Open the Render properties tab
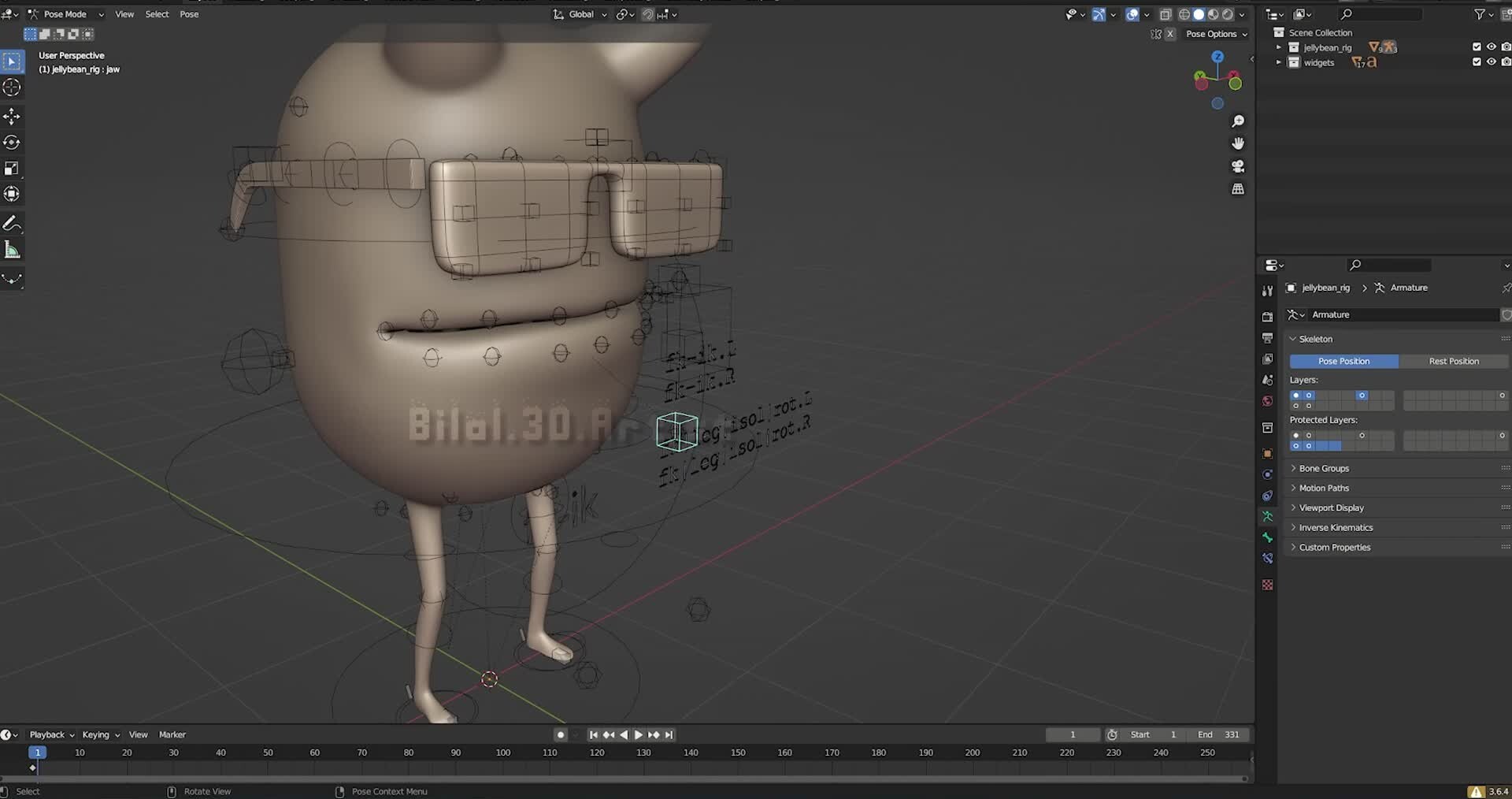 click(1267, 317)
